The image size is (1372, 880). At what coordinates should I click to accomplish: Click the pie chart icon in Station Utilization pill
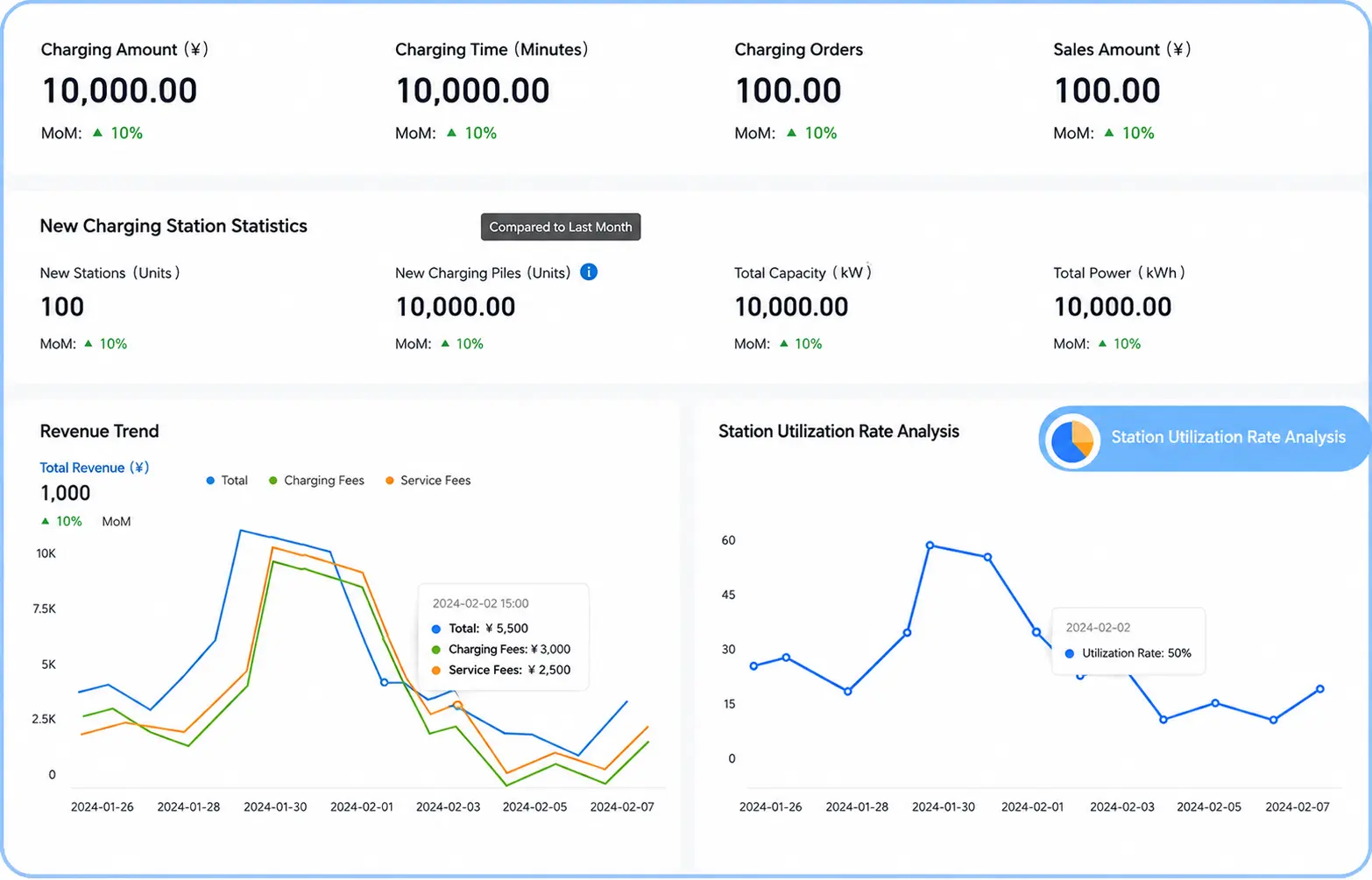1072,440
